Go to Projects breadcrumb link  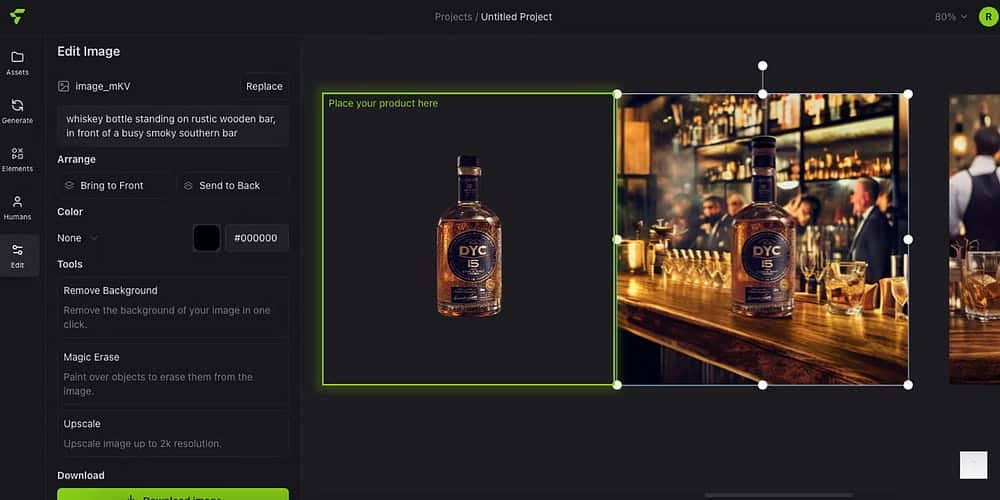pyautogui.click(x=453, y=17)
